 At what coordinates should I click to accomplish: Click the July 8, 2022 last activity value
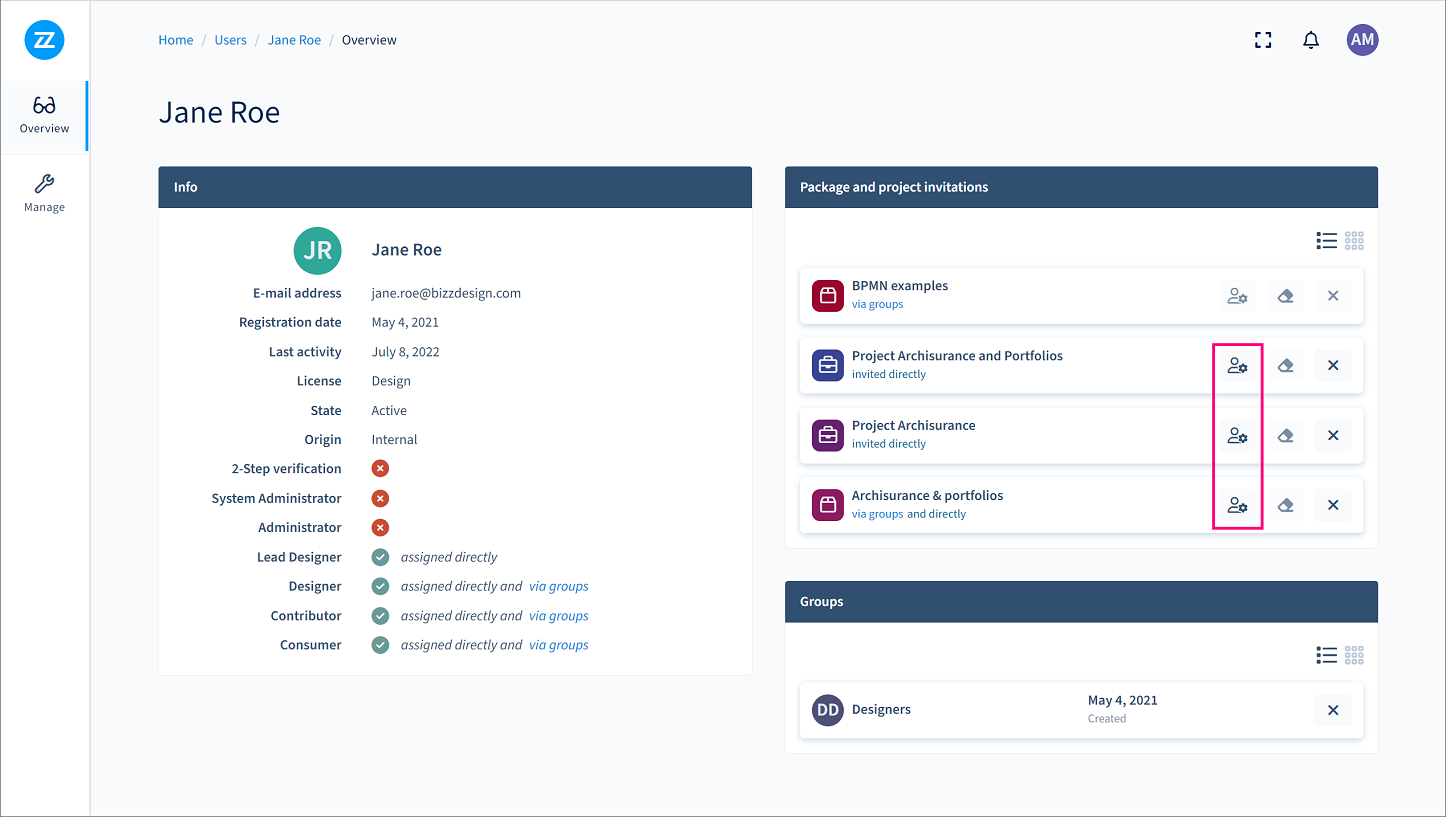(x=405, y=352)
